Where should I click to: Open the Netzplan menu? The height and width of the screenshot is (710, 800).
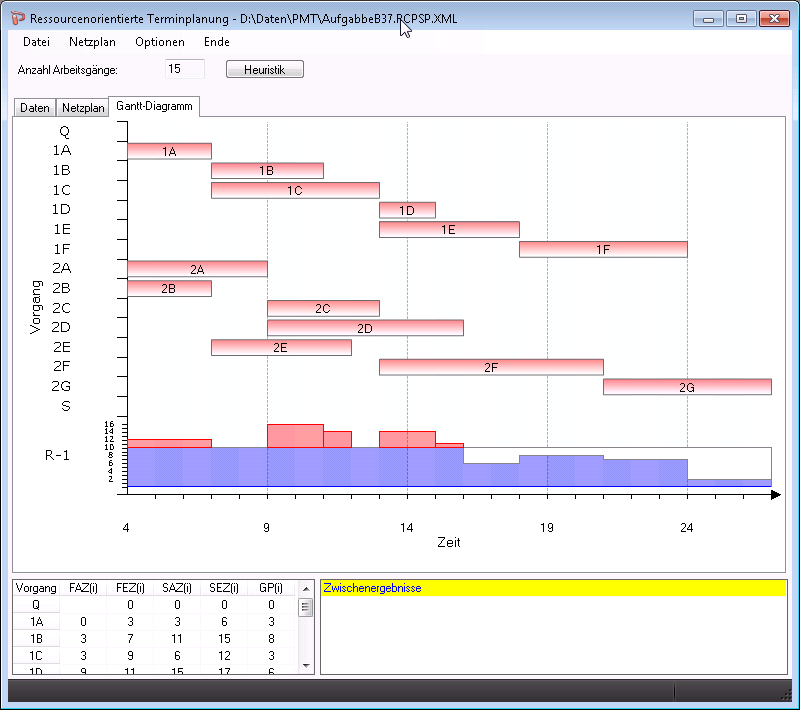pos(92,42)
